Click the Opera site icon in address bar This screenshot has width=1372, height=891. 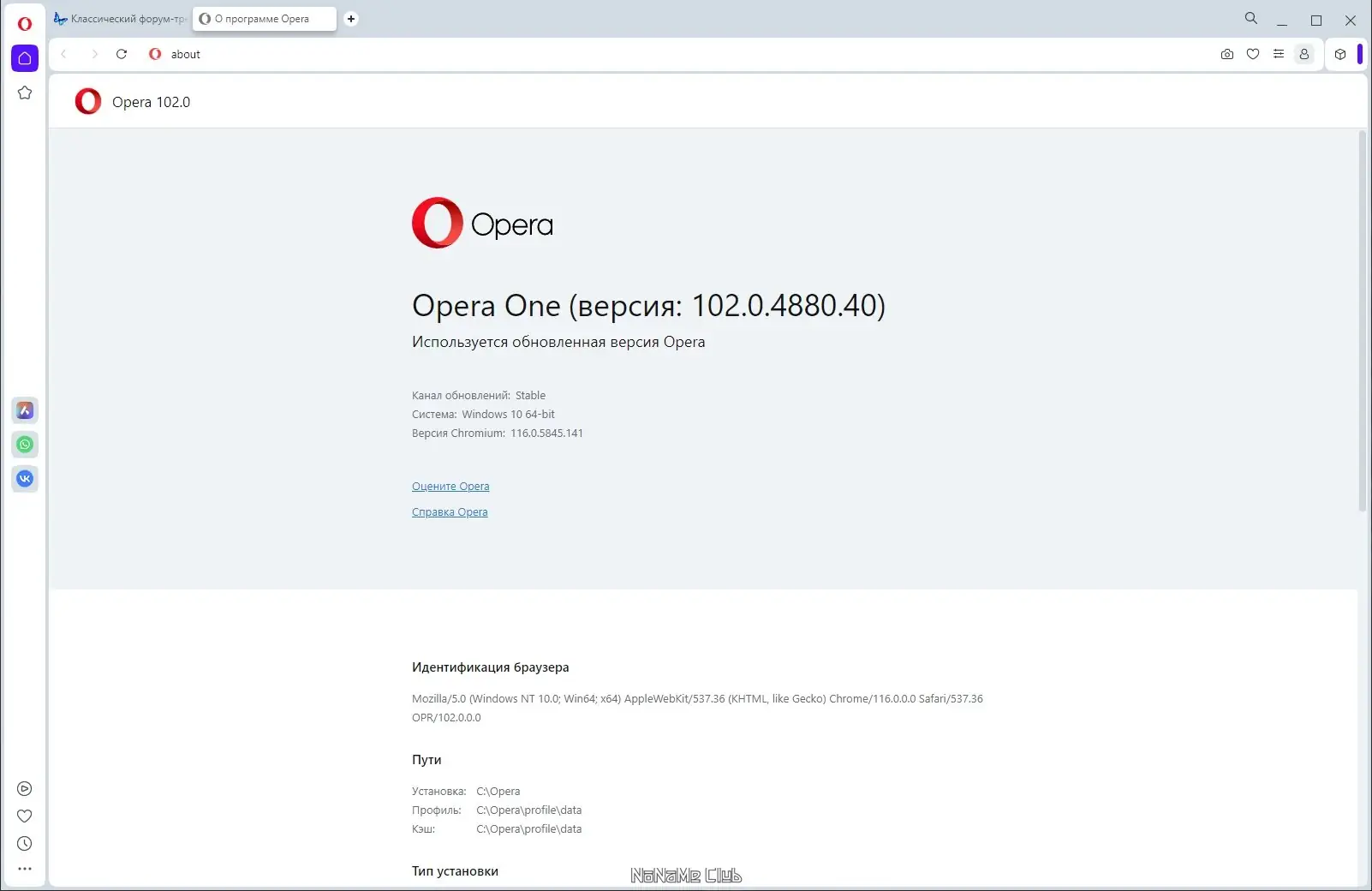155,54
